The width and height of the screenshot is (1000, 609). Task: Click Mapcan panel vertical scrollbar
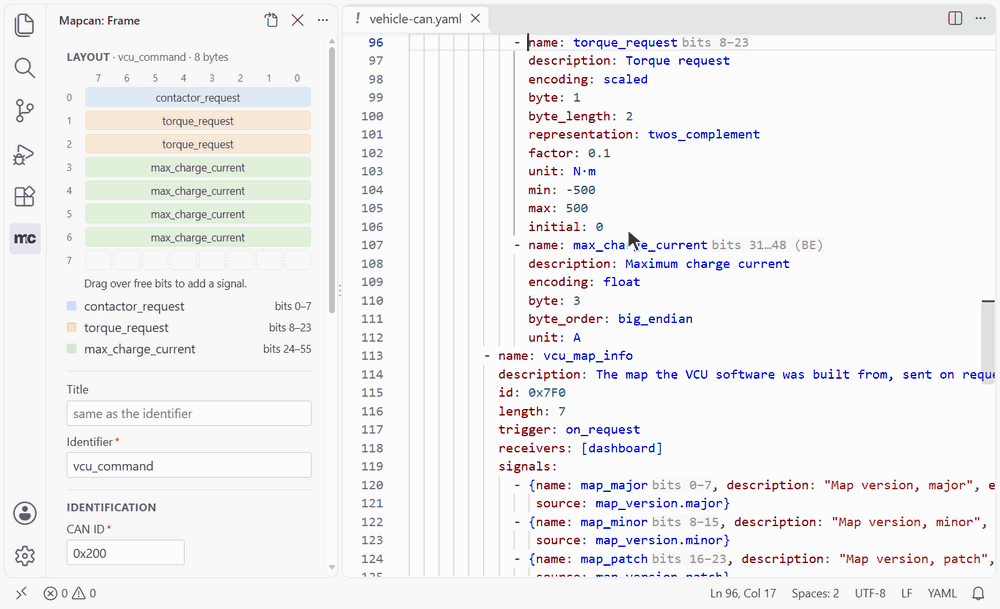[332, 180]
